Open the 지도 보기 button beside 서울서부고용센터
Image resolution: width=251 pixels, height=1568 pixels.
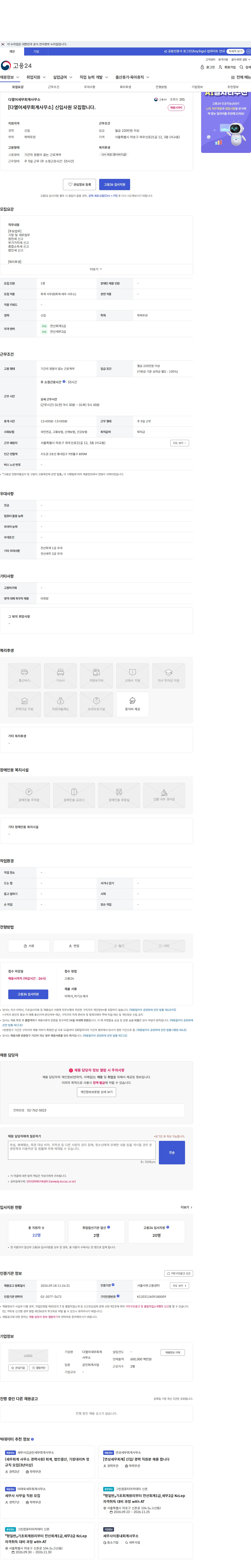point(179,1286)
